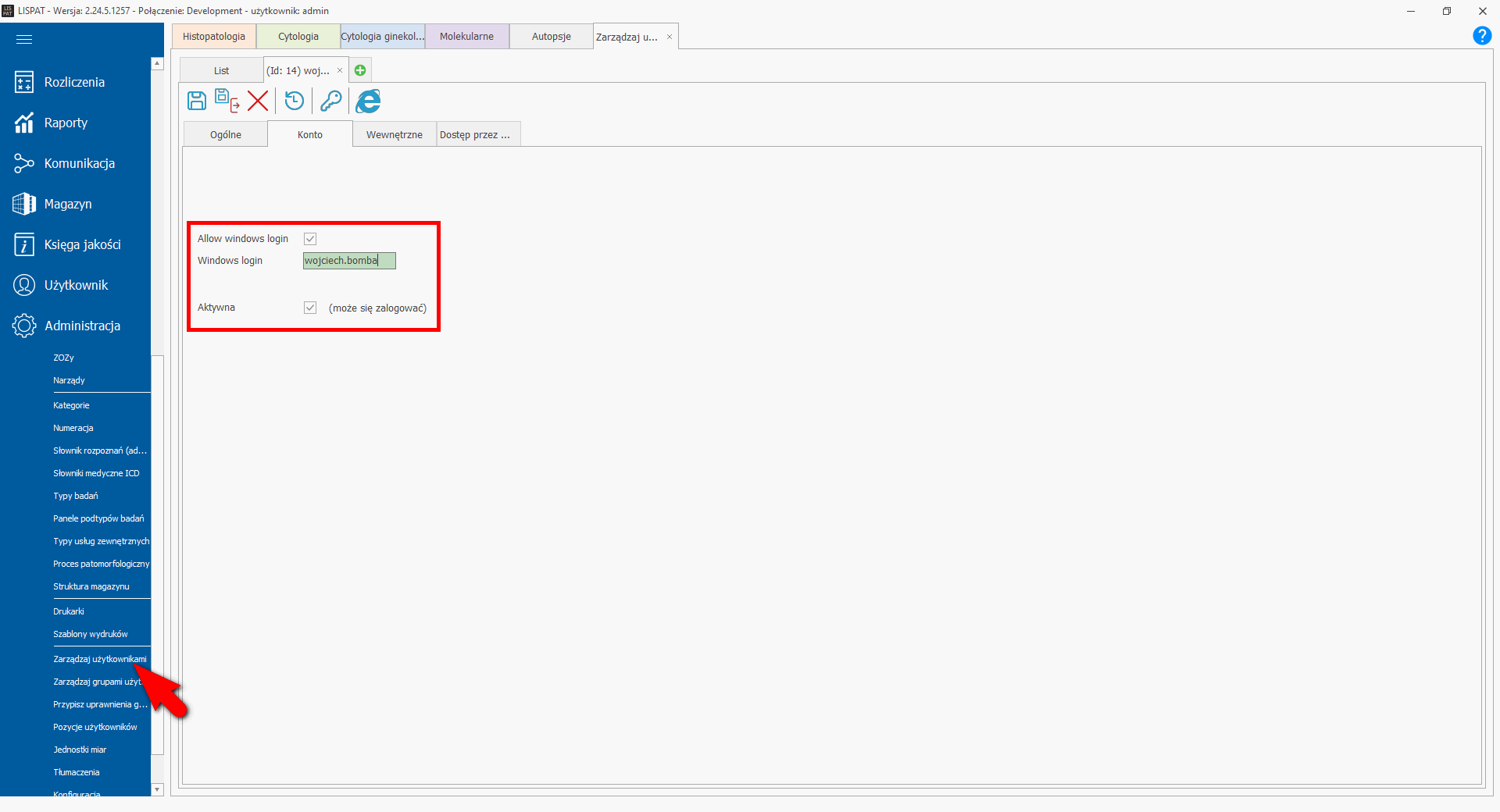The height and width of the screenshot is (812, 1500).
Task: Open the blue help question mark
Action: [x=1481, y=36]
